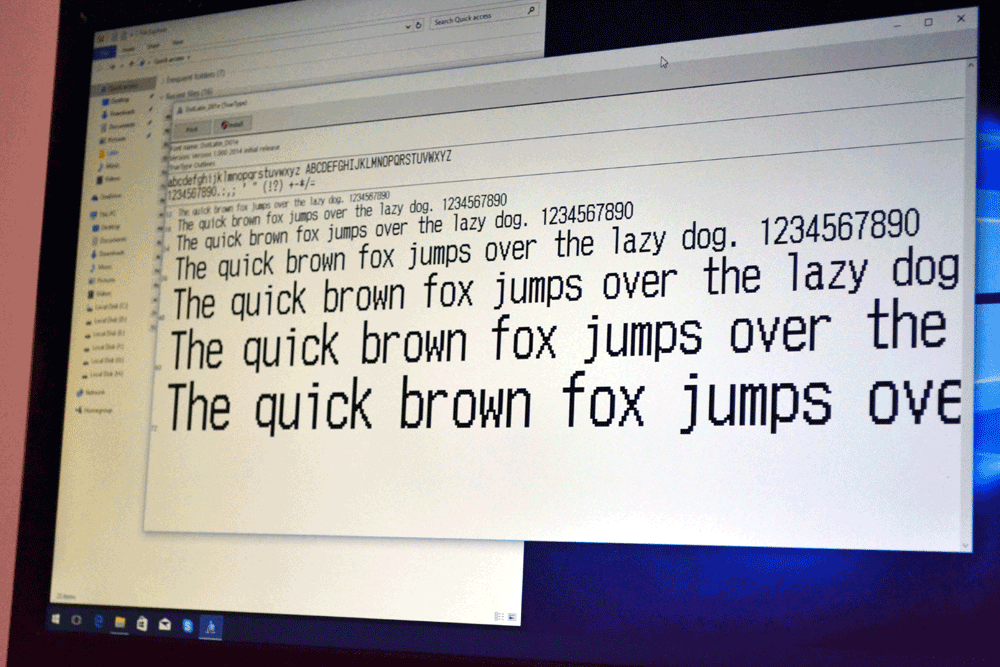The image size is (1000, 667).
Task: Maximize the font viewer window
Action: pyautogui.click(x=929, y=22)
